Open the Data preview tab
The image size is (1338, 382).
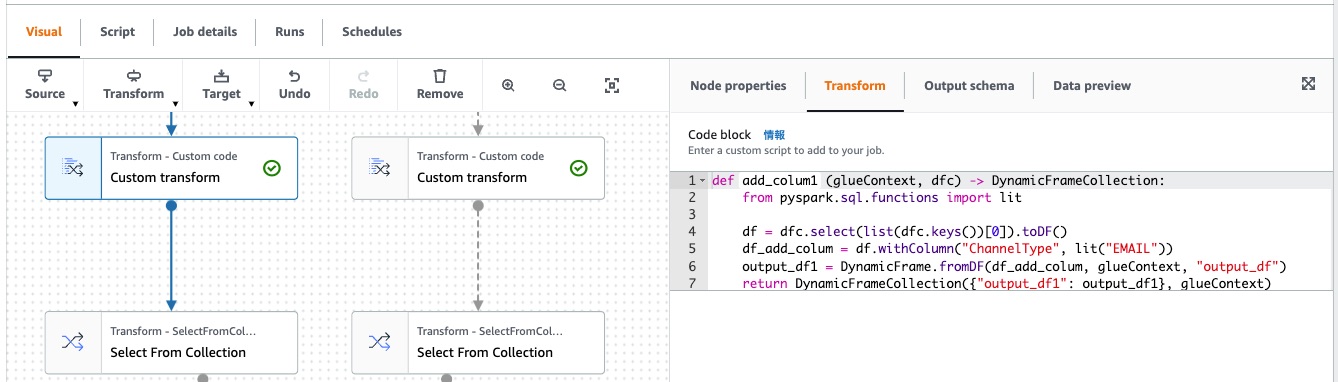coord(1092,85)
